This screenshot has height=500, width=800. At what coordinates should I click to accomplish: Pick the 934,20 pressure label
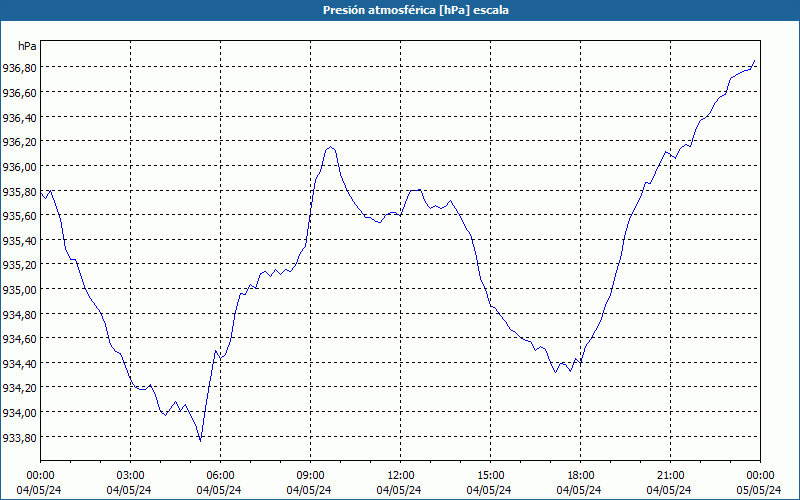click(19, 388)
